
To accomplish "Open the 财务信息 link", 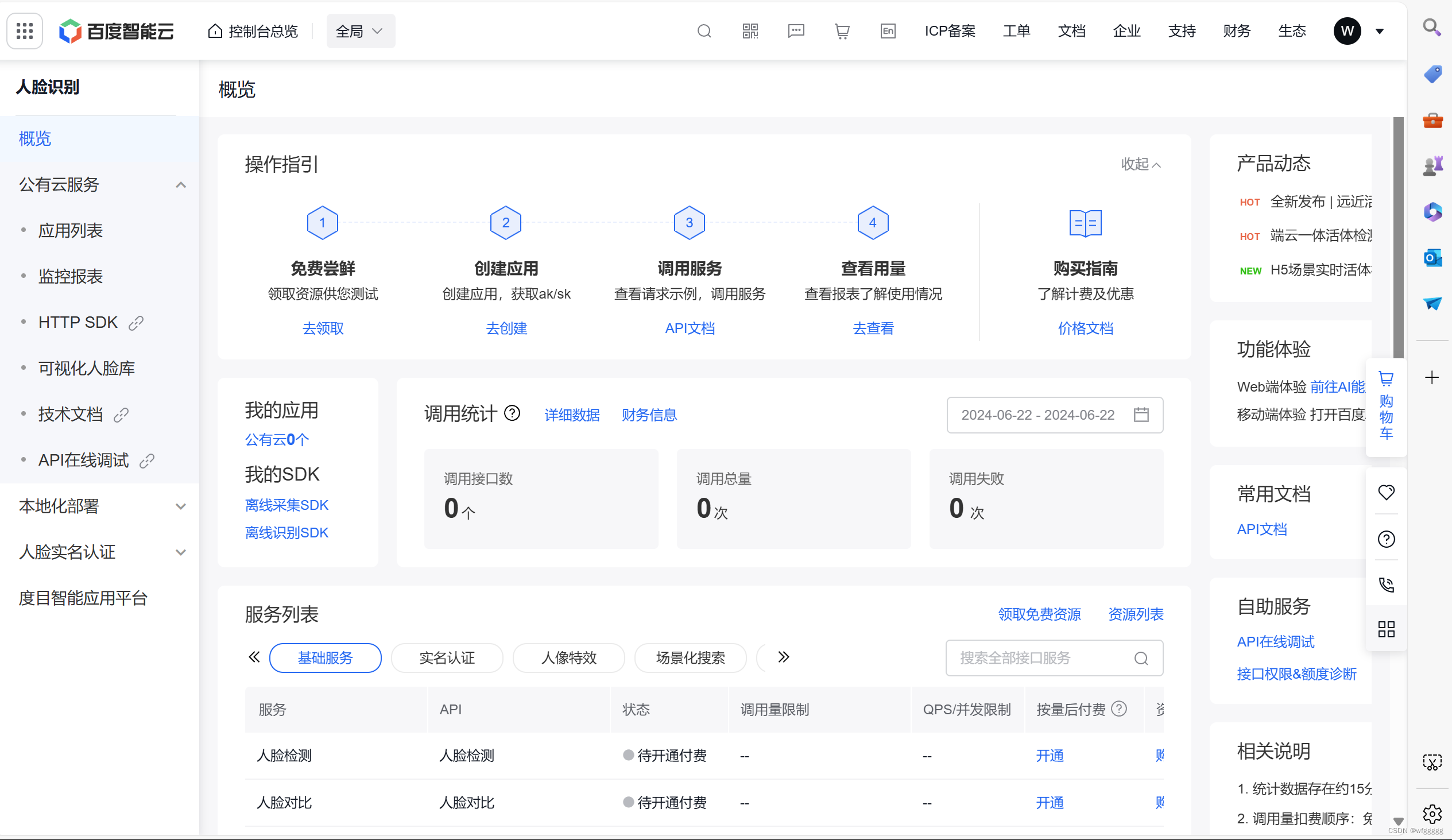I will click(649, 415).
